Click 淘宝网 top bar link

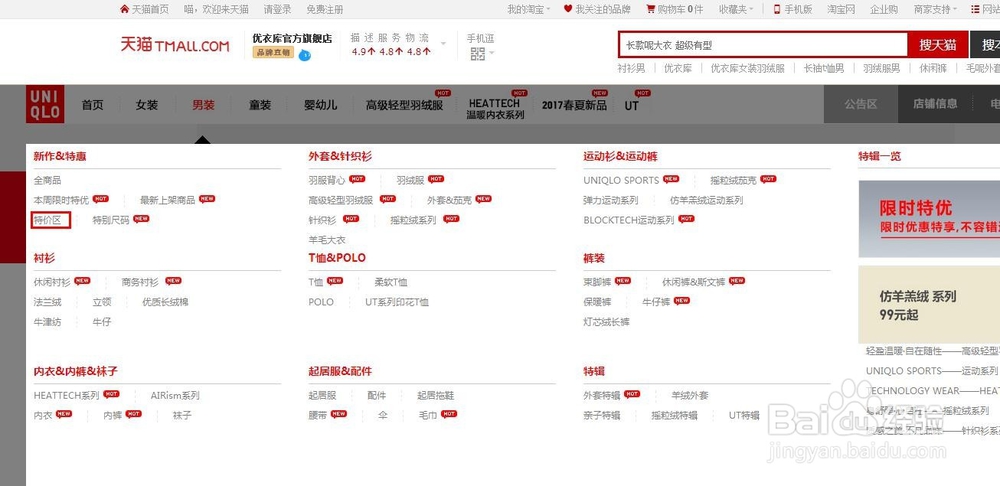click(841, 9)
